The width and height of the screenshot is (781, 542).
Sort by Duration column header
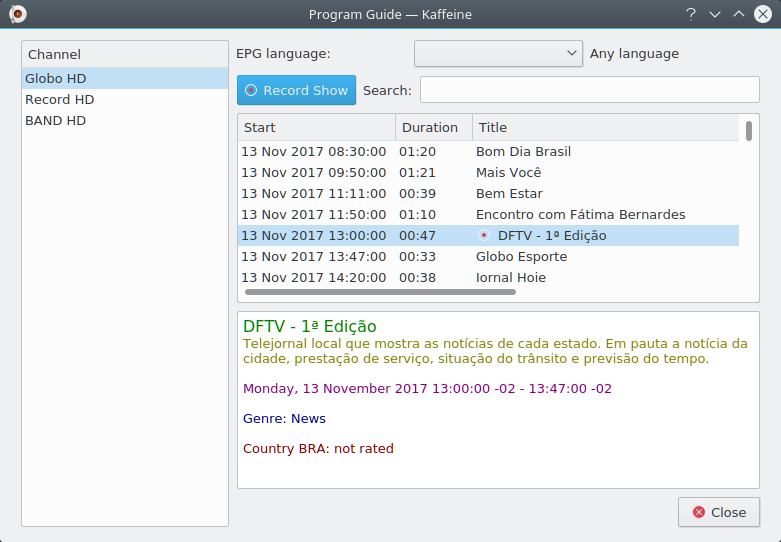[434, 128]
